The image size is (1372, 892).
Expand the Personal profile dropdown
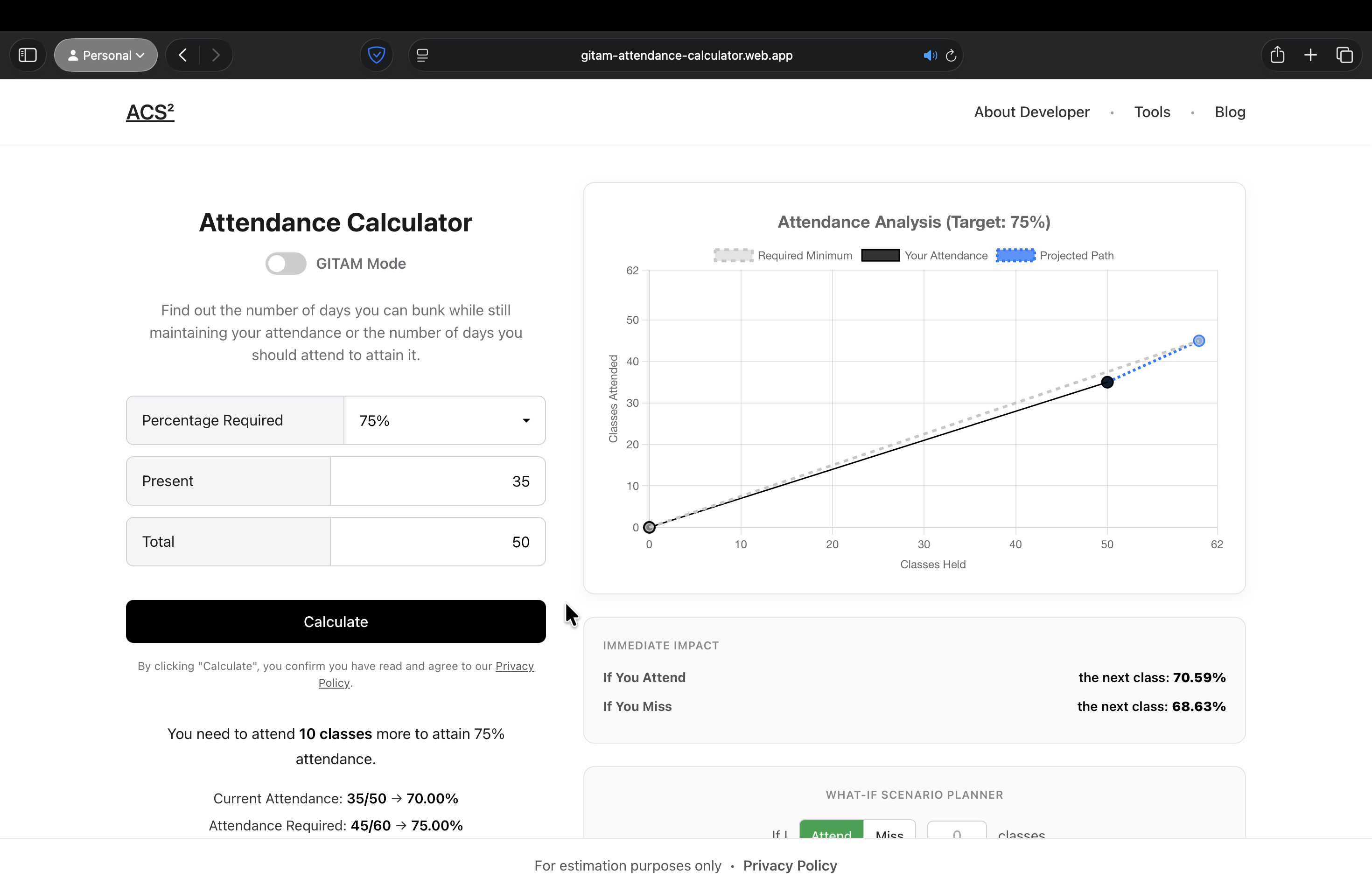pos(106,56)
